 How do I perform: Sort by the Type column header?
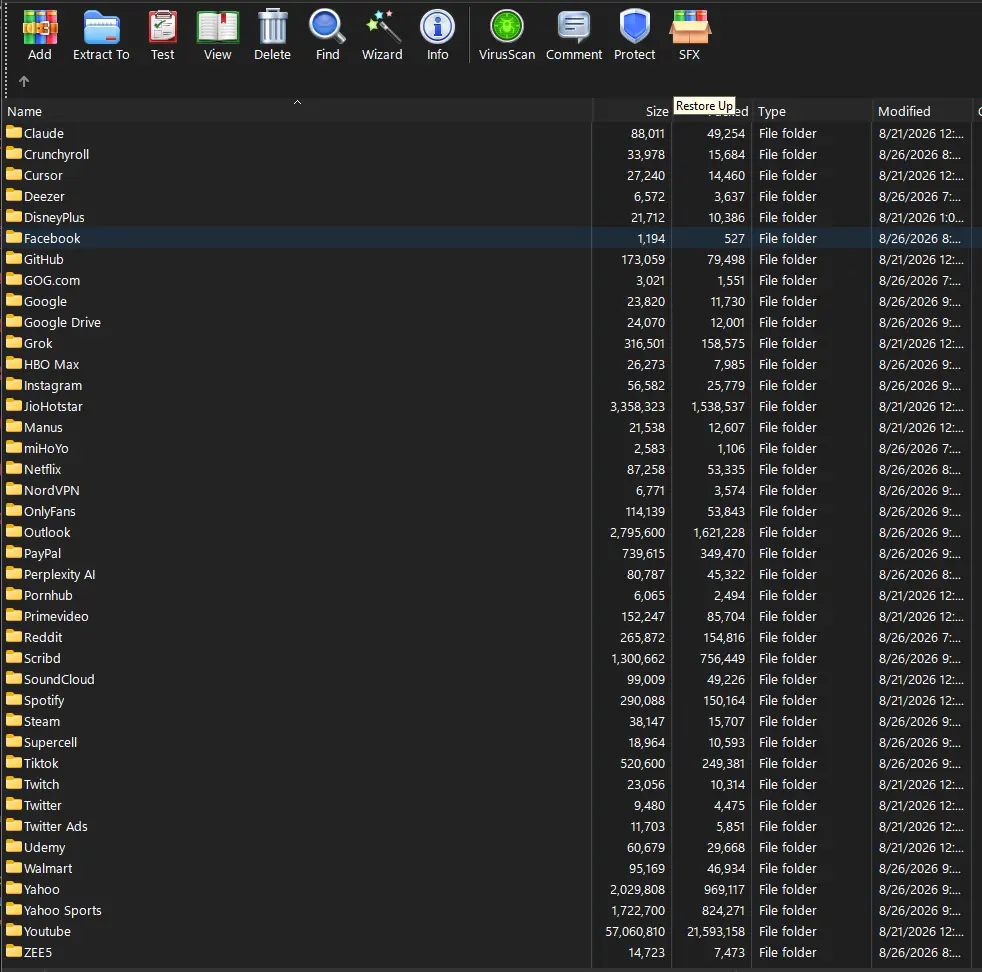point(812,111)
